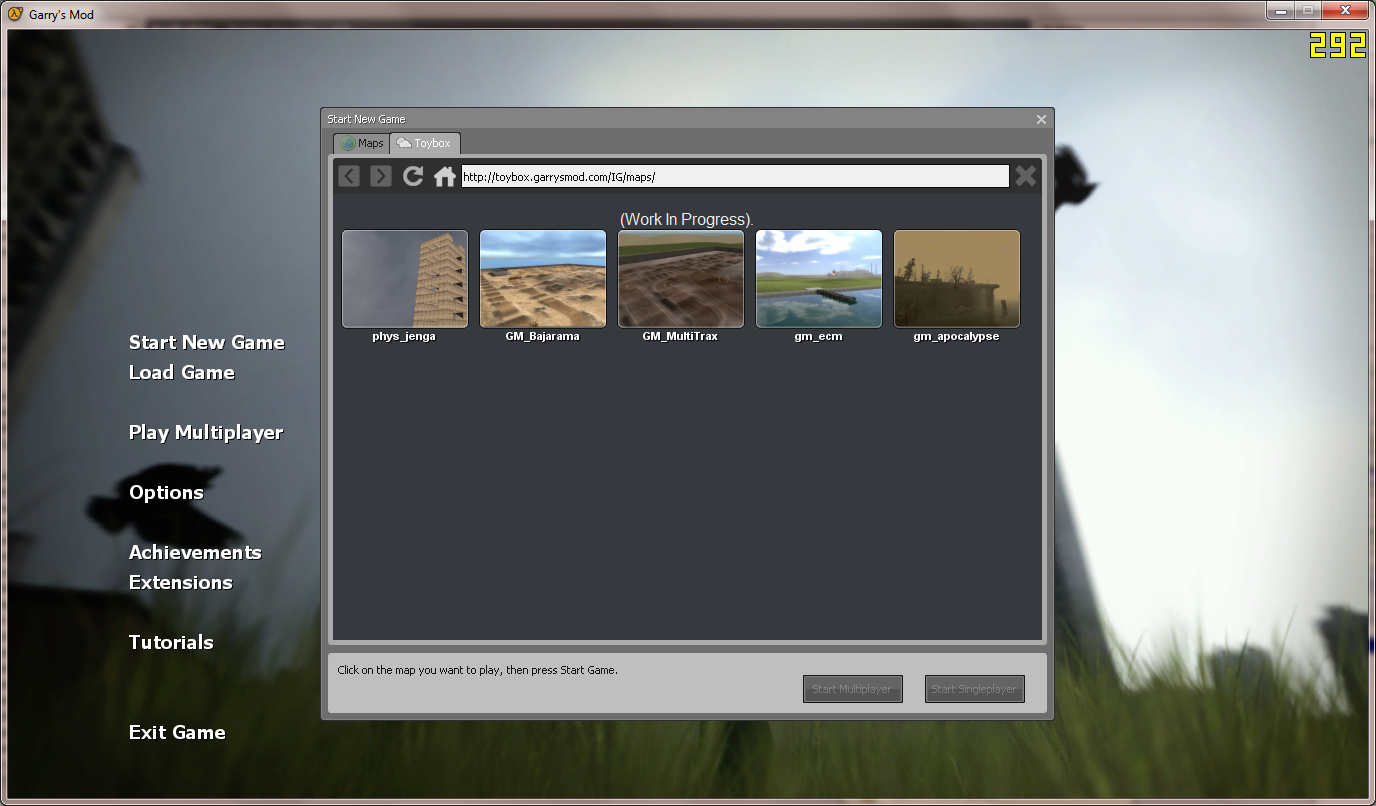The height and width of the screenshot is (806, 1376).
Task: Click the browser forward arrow icon
Action: (380, 176)
